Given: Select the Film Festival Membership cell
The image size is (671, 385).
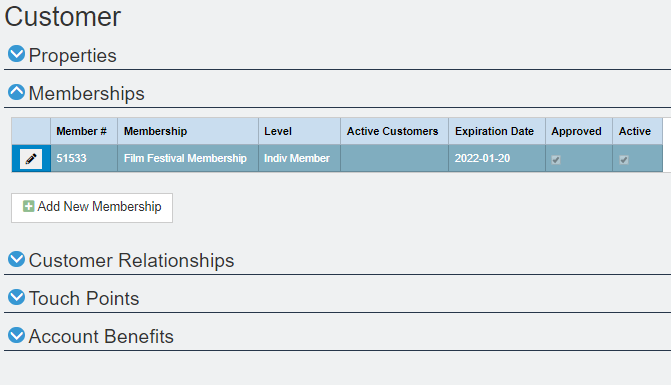Looking at the screenshot, I should pos(188,158).
